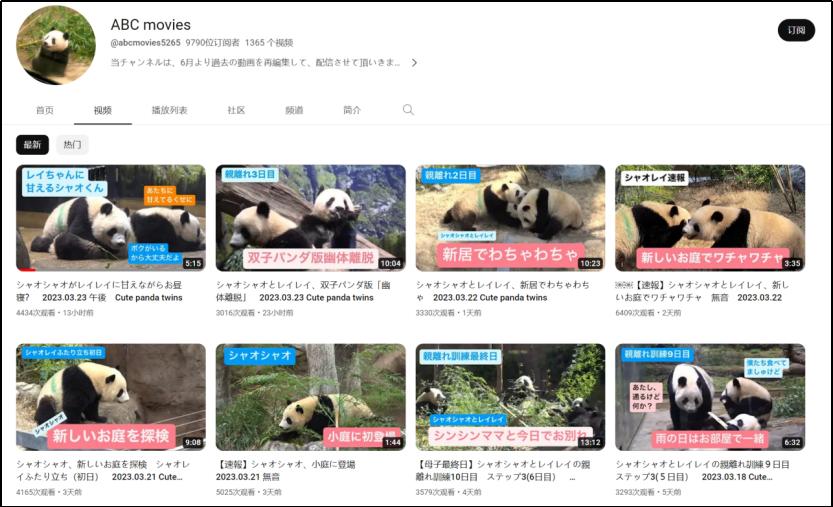Click title シャオシャオ、新しいお庭を探検
Screen dimensions: 833x507
[103, 470]
